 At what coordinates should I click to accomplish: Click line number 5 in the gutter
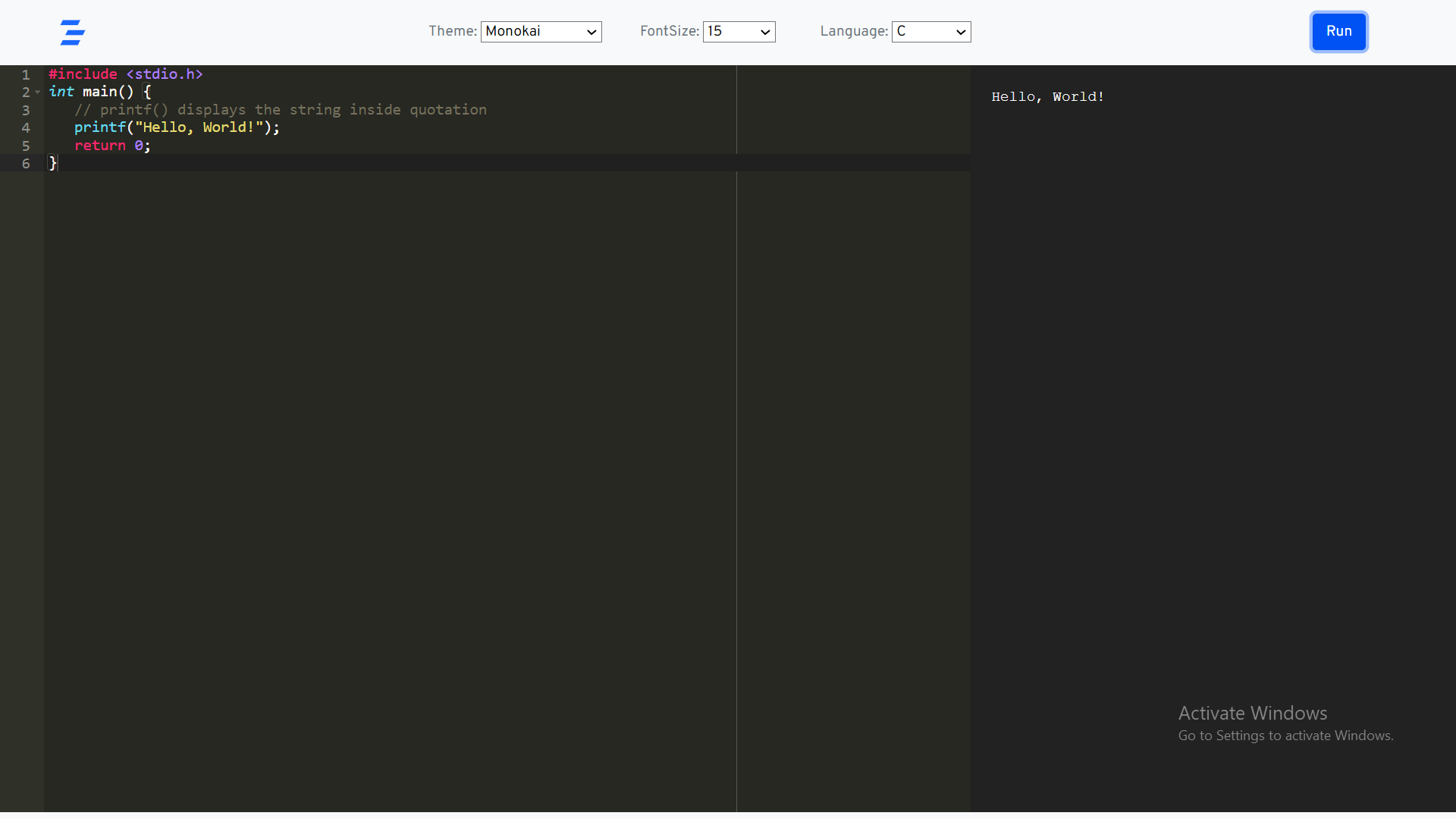pos(26,146)
